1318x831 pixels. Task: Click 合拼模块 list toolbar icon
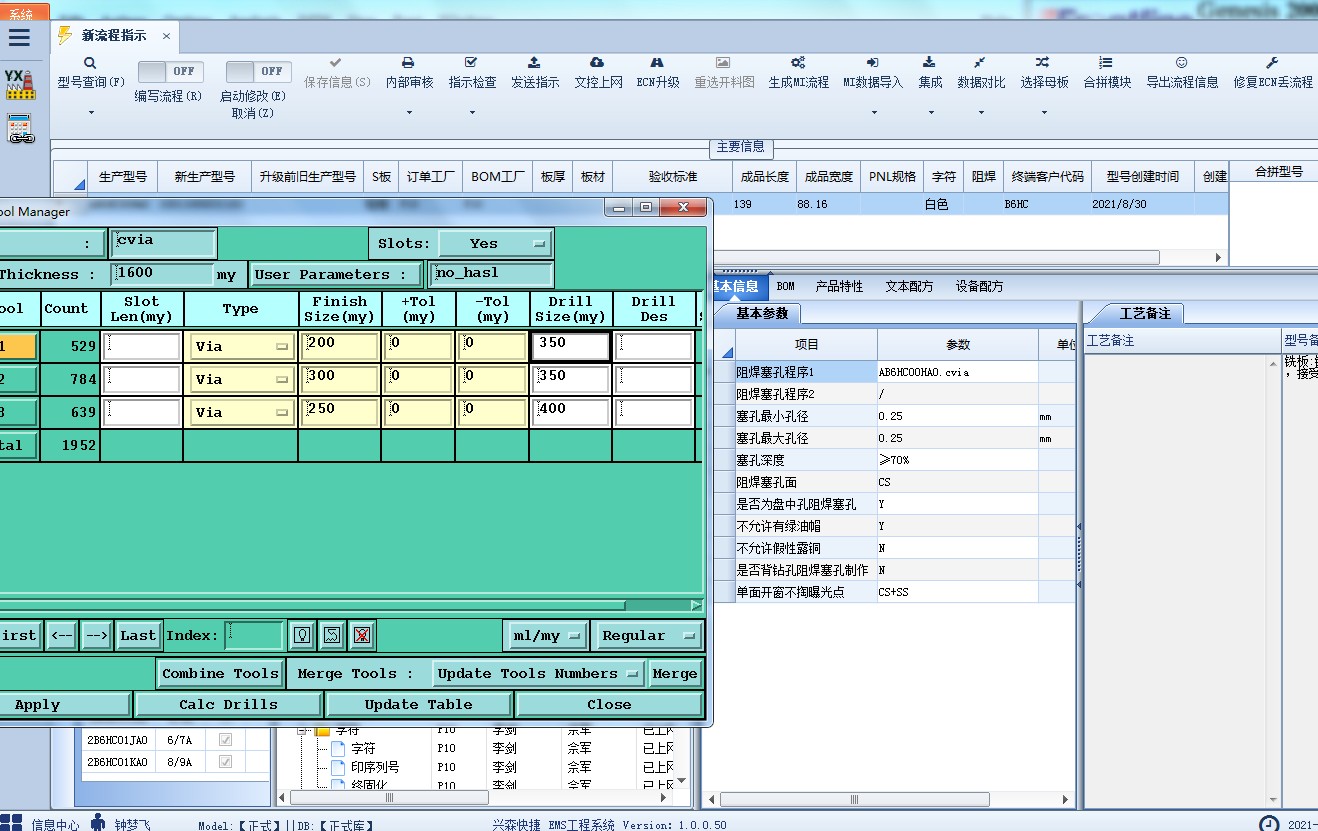pos(1105,62)
